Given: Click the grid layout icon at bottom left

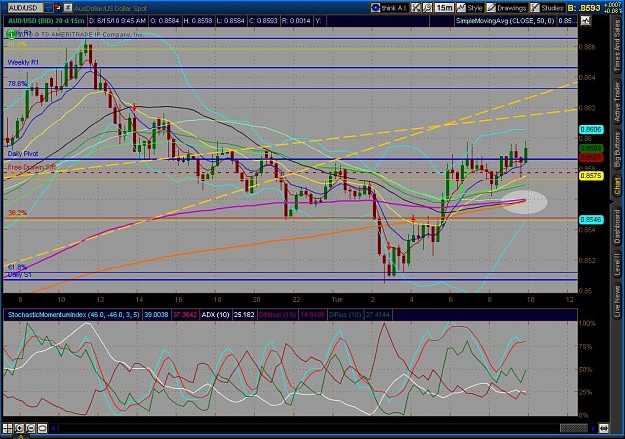Looking at the screenshot, I should tap(8, 429).
